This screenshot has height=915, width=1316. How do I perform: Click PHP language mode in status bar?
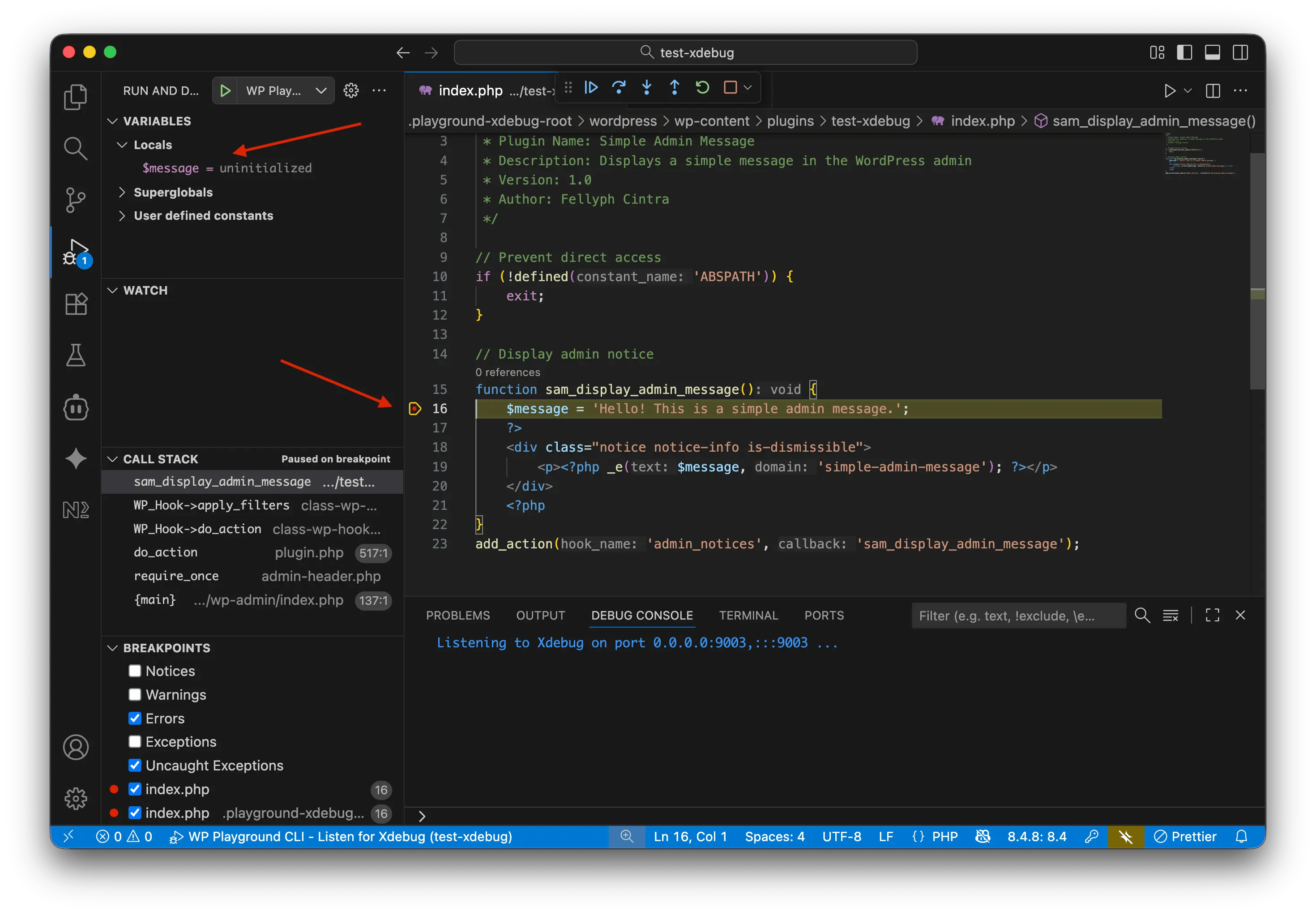point(944,837)
